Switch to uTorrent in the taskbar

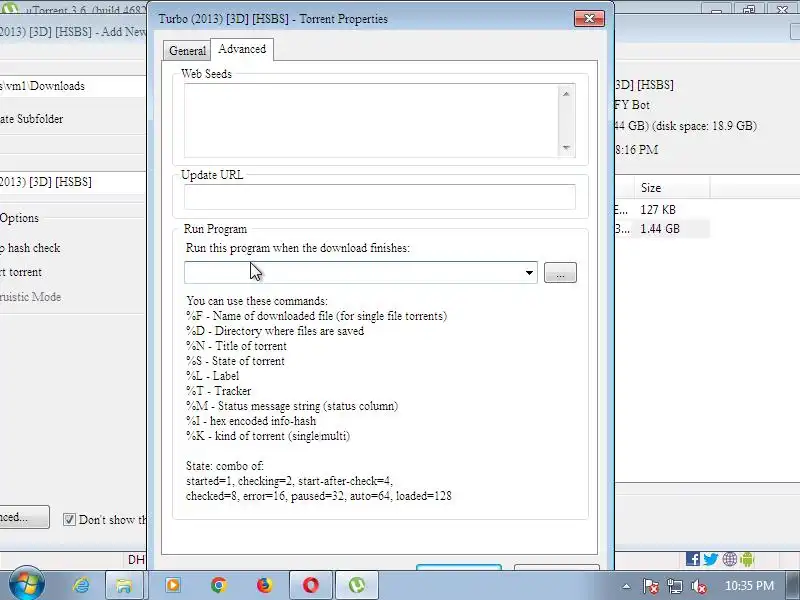pyautogui.click(x=357, y=585)
